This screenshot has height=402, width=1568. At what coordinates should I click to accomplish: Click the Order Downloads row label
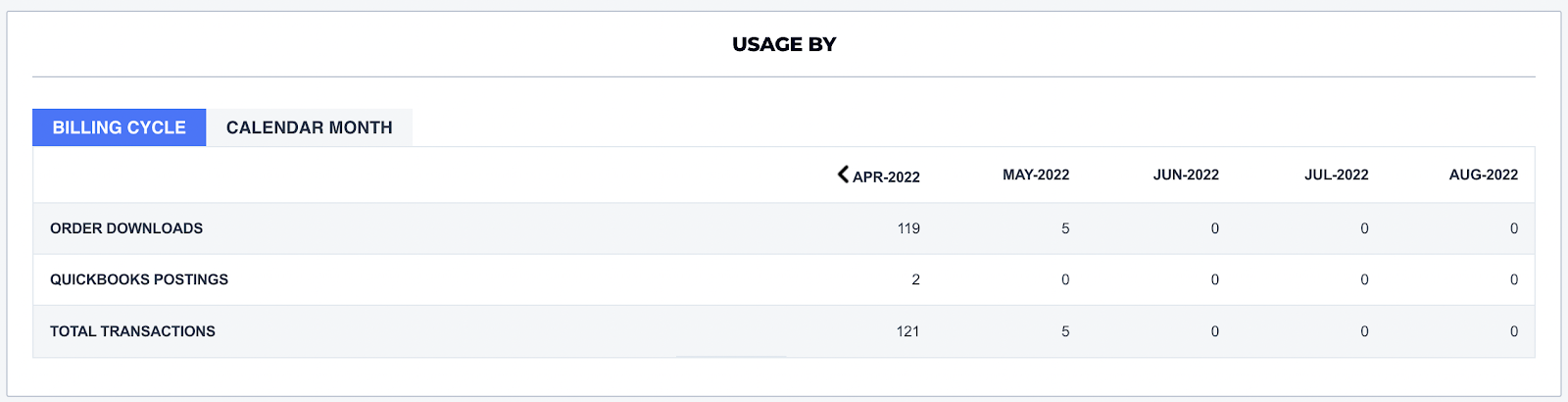pos(126,228)
